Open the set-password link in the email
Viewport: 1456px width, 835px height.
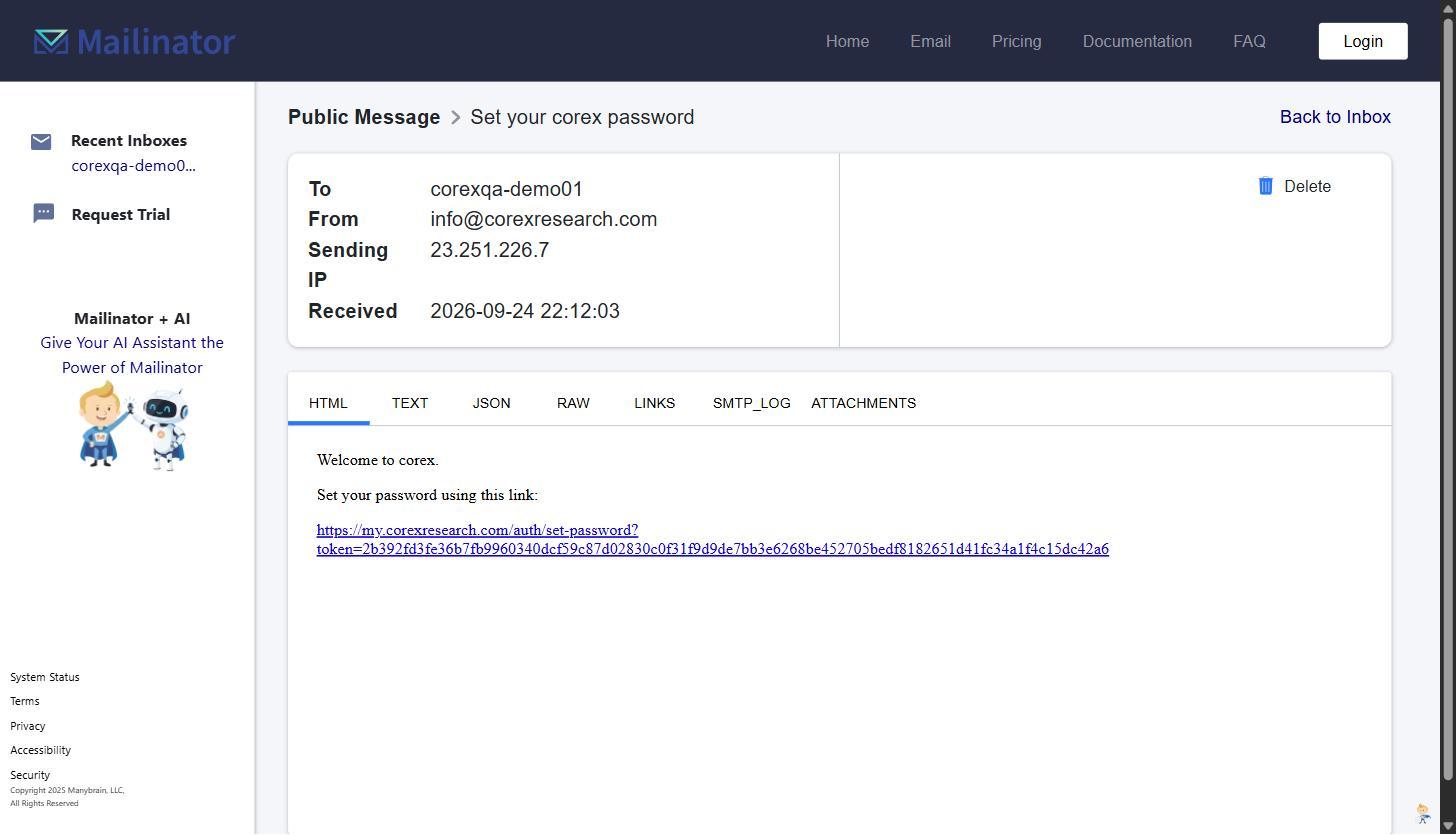[x=712, y=539]
